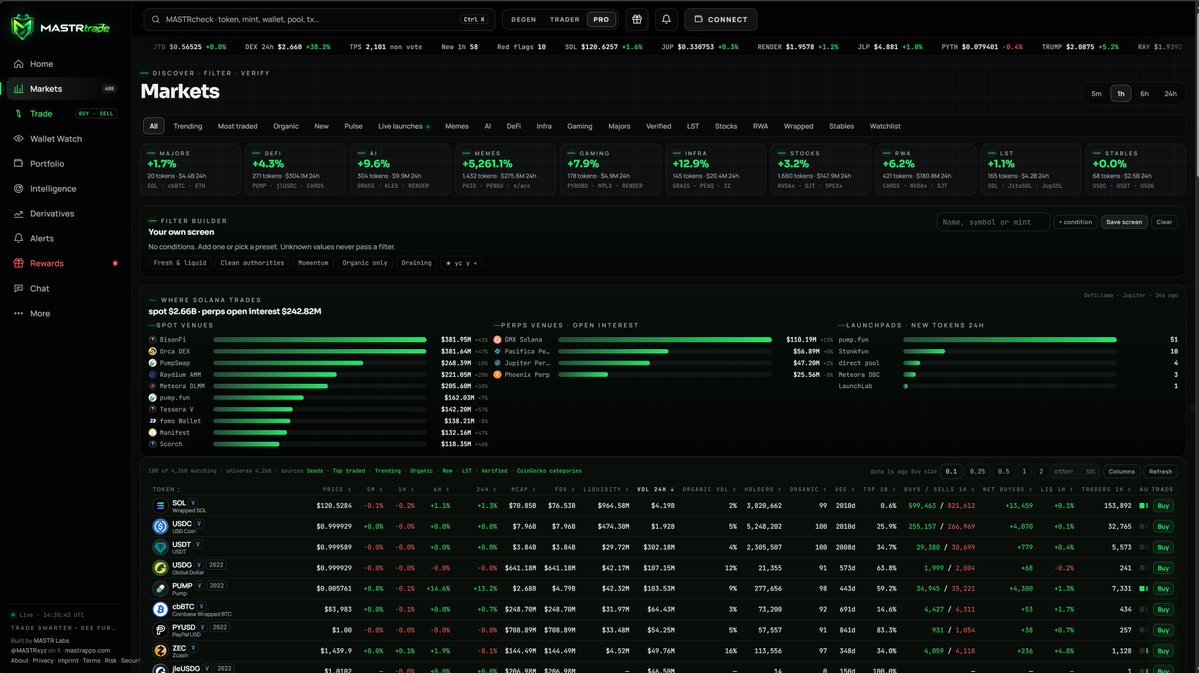The image size is (1199, 673).
Task: Click the magnifier icon in the search bar
Action: pos(156,19)
